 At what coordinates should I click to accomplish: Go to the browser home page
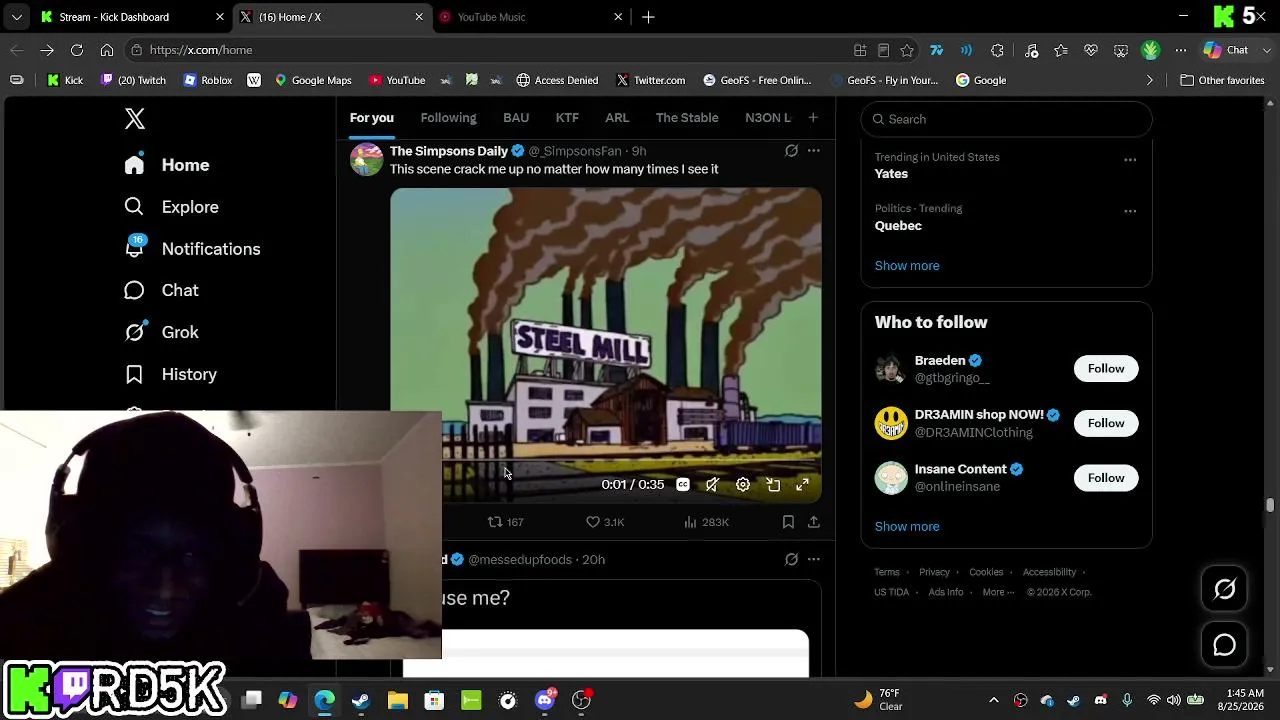pos(107,50)
